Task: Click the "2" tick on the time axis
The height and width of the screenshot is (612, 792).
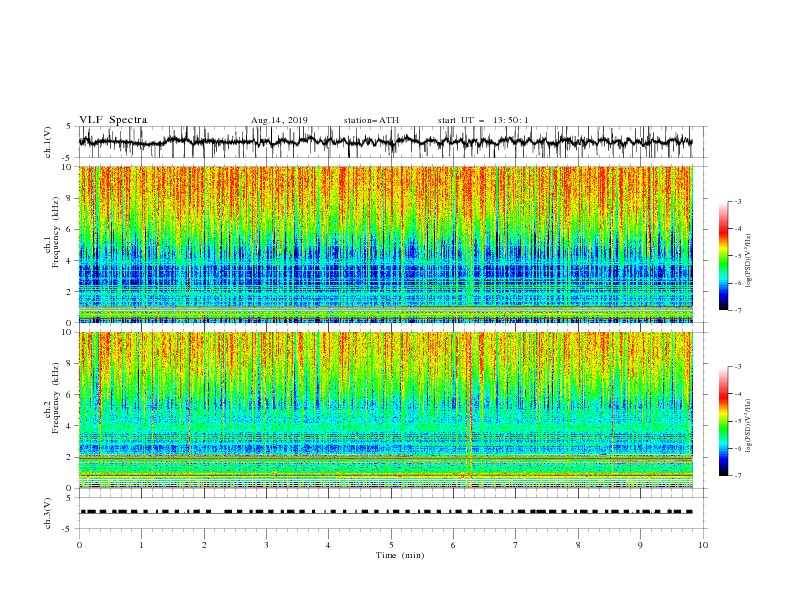Action: tap(204, 545)
